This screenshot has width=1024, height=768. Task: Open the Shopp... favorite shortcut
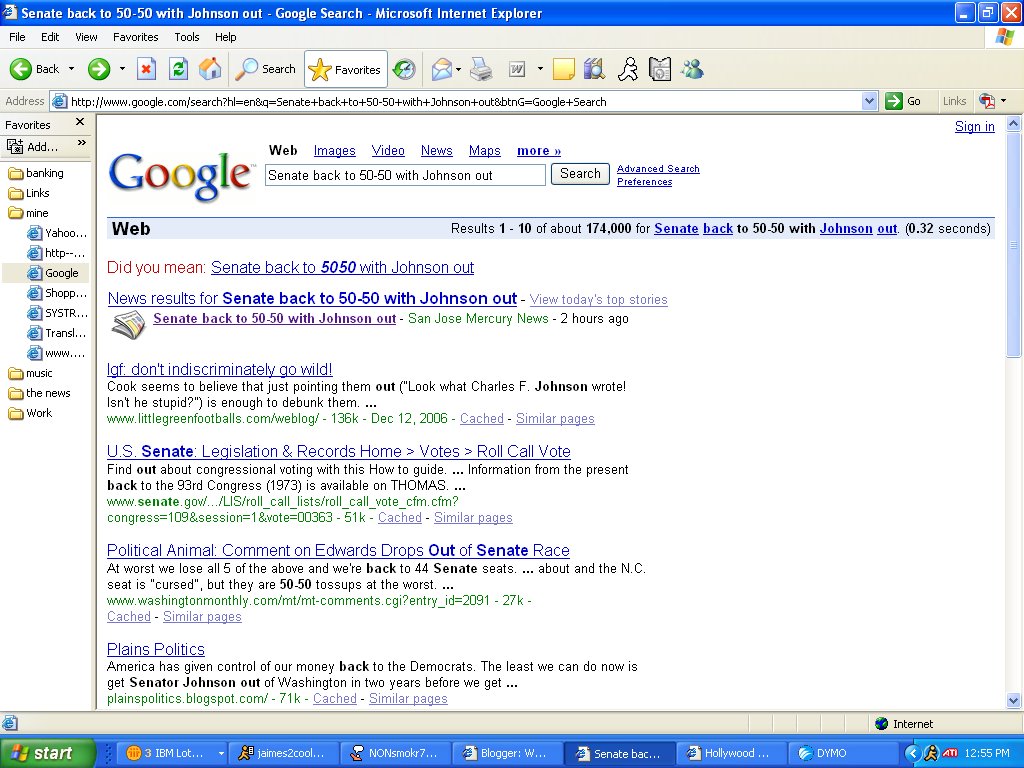[57, 293]
